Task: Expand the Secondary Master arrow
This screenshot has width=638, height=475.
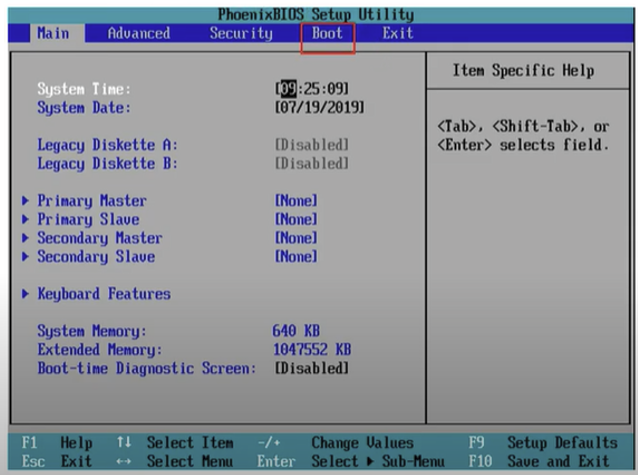Action: point(25,238)
